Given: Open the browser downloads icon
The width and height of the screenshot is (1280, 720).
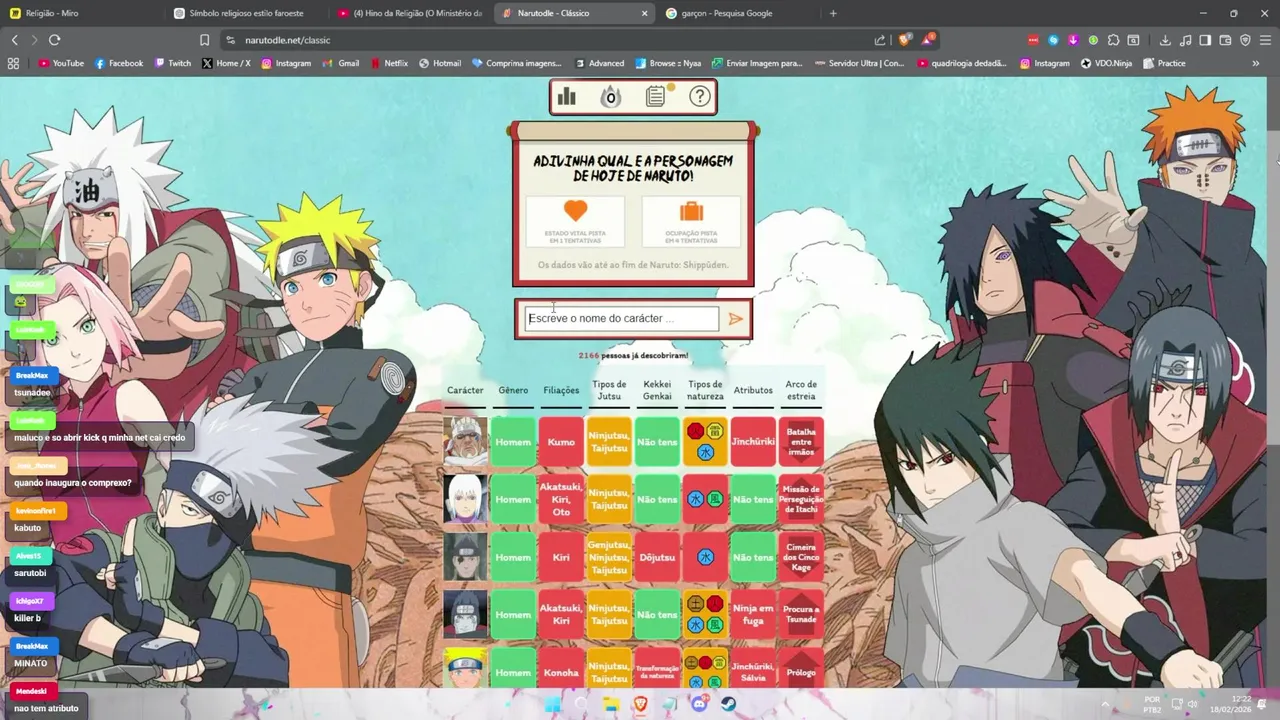Looking at the screenshot, I should point(1165,40).
